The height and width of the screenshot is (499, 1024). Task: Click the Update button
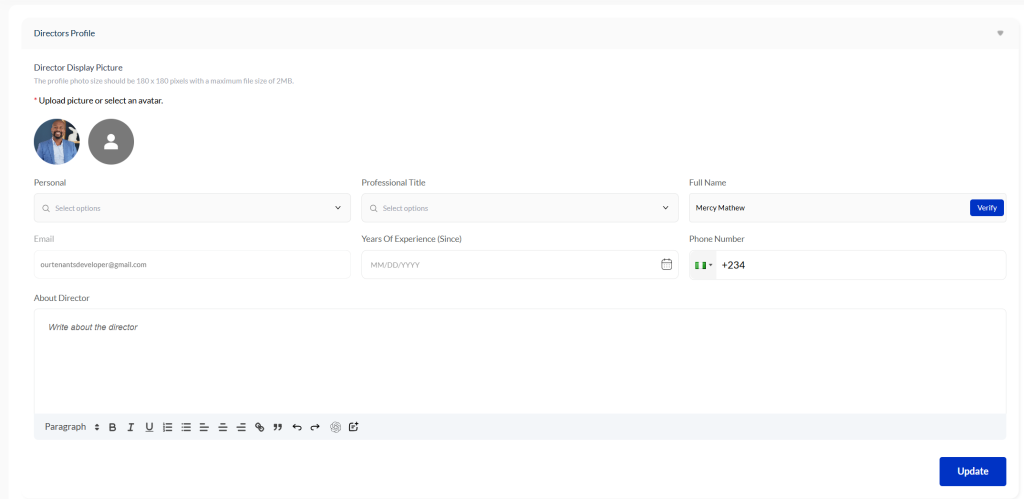[x=972, y=471]
